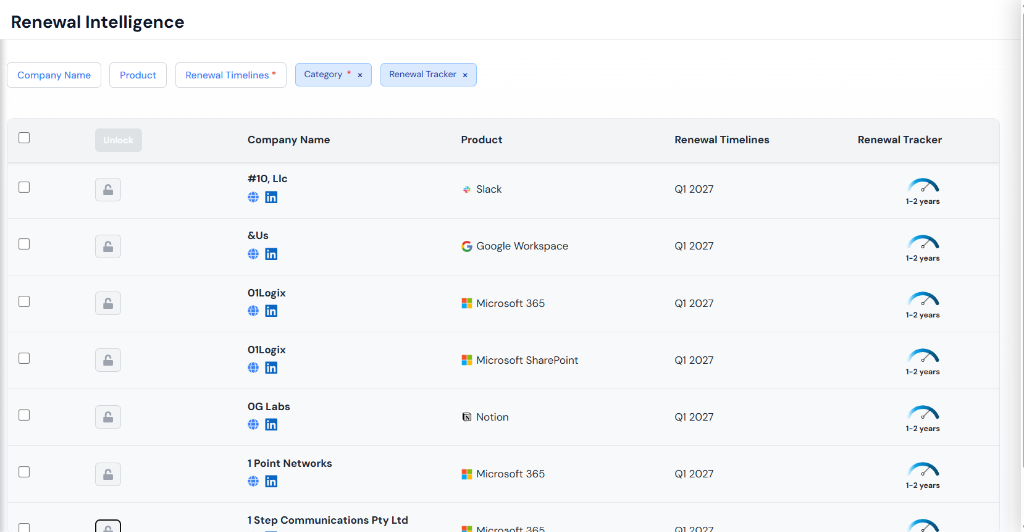Open LinkedIn icon in 01Logix Microsoft SharePoint row

(271, 368)
